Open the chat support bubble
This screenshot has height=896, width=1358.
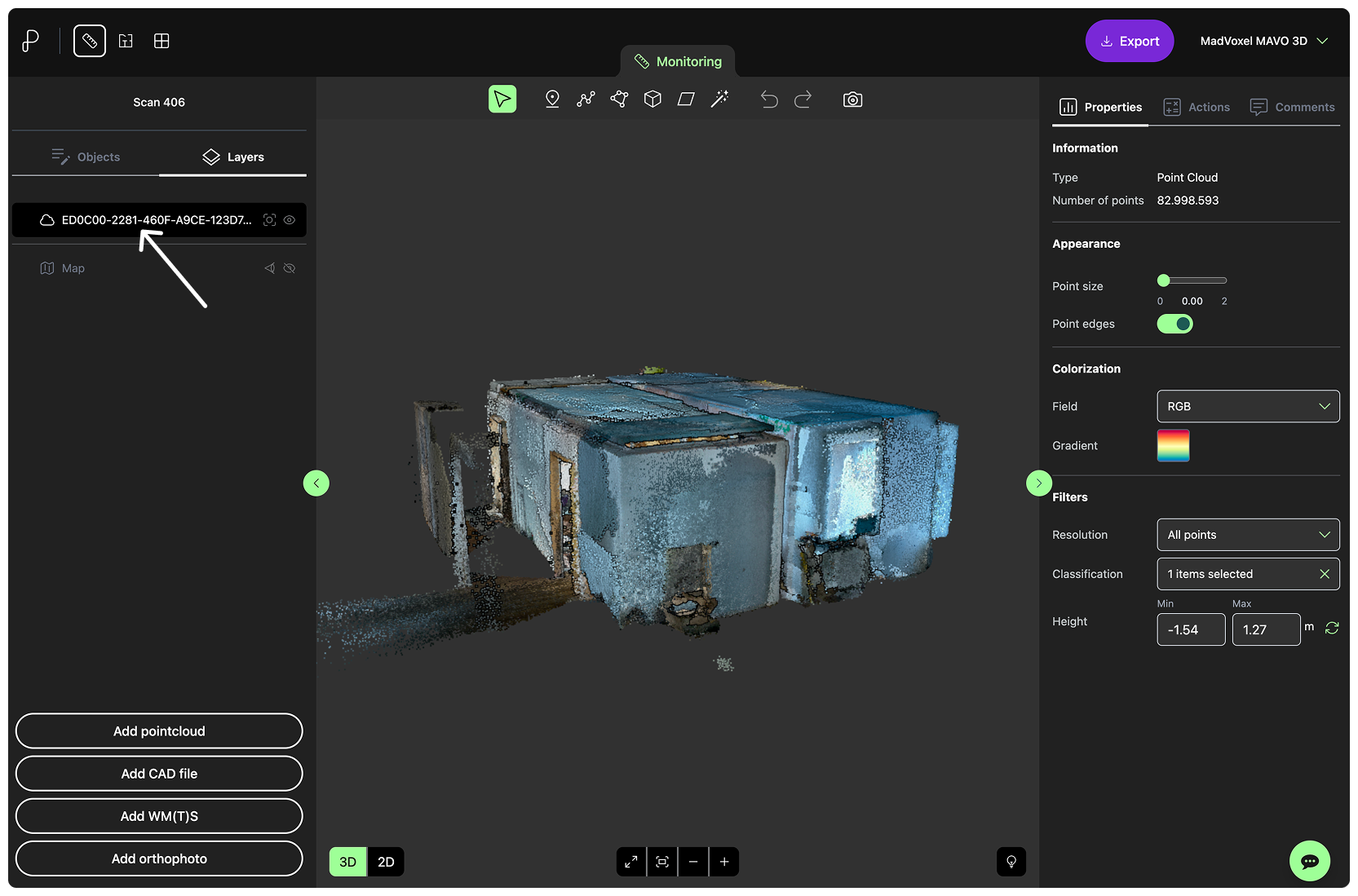point(1309,861)
